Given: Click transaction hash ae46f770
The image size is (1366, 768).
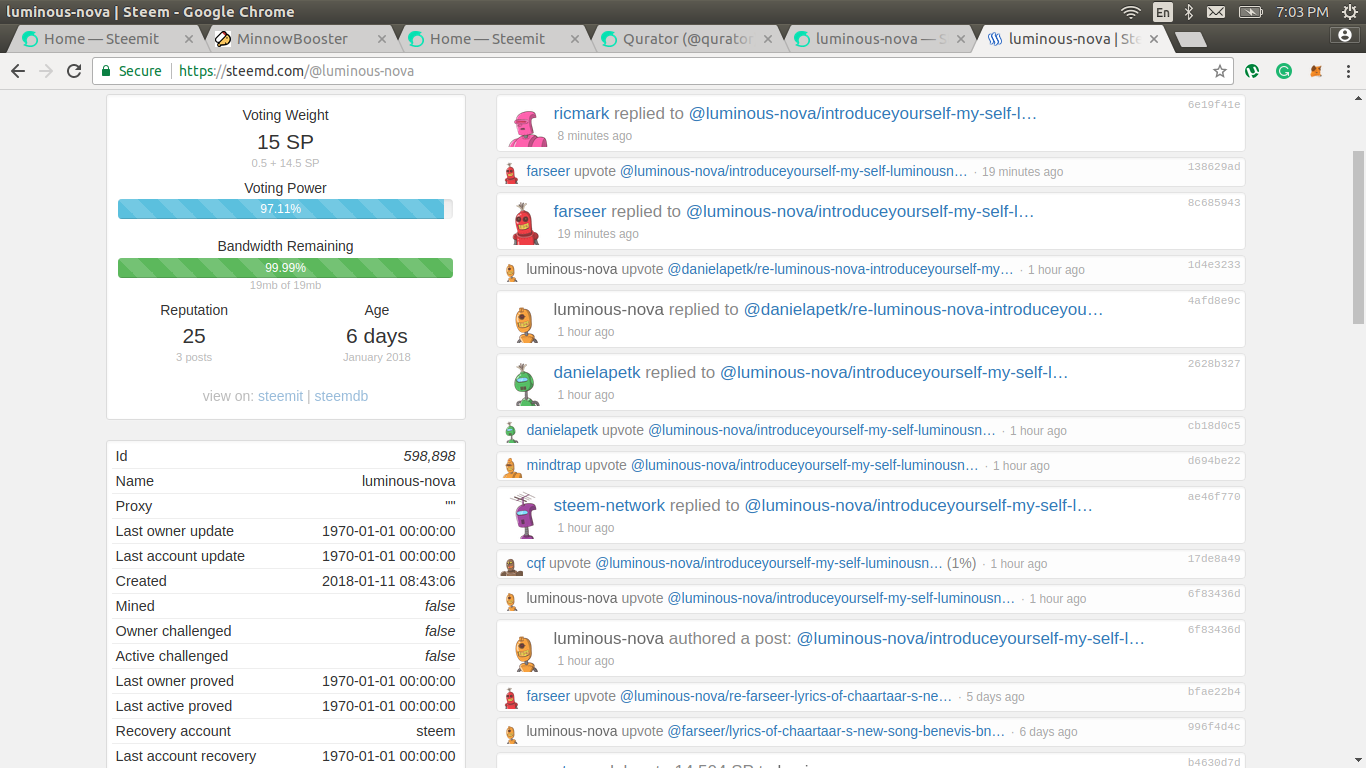Looking at the screenshot, I should 1214,496.
